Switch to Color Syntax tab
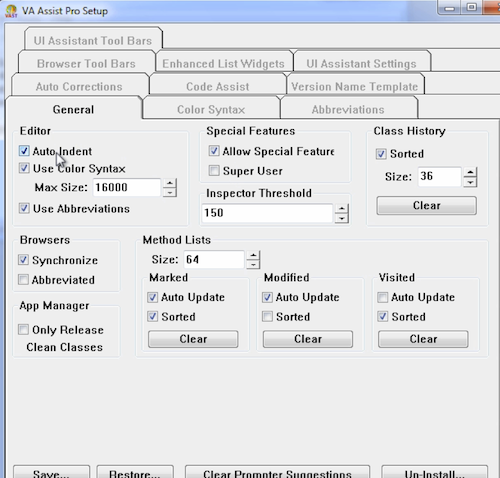 [211, 109]
